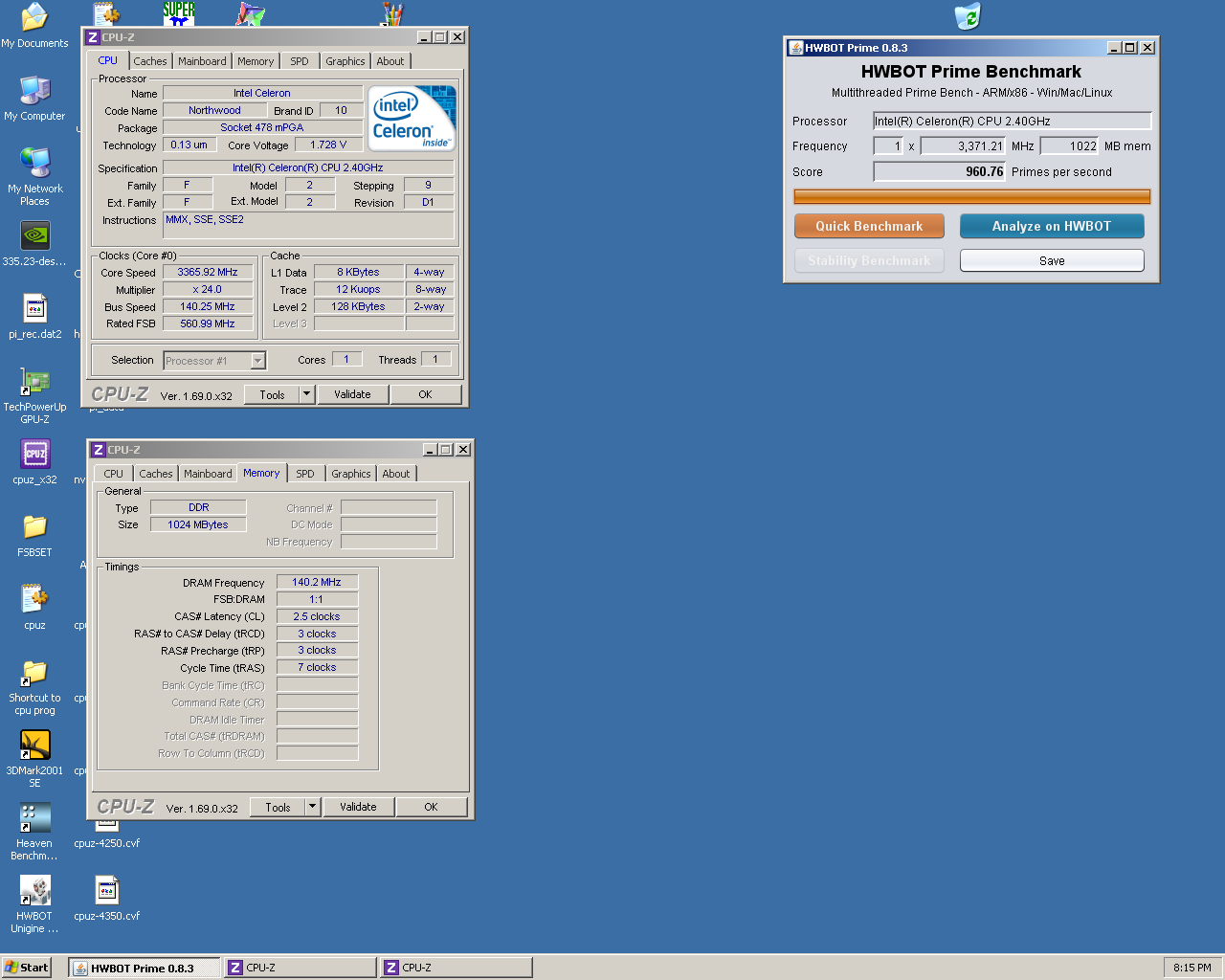Image resolution: width=1225 pixels, height=980 pixels.
Task: Open Graphics tab in lower CPU-Z window
Action: (x=351, y=474)
